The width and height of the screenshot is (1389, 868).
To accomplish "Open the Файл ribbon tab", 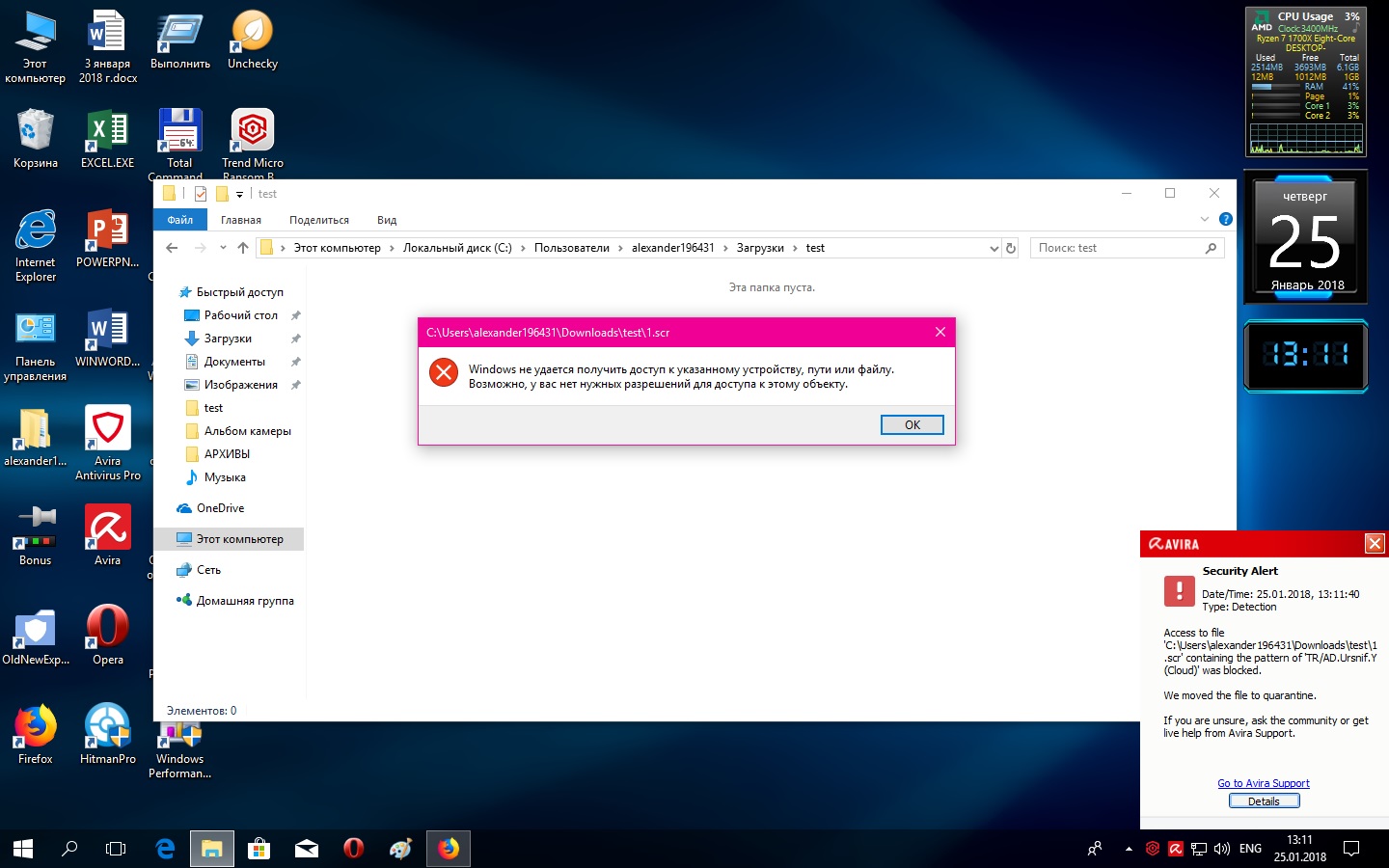I will click(180, 220).
